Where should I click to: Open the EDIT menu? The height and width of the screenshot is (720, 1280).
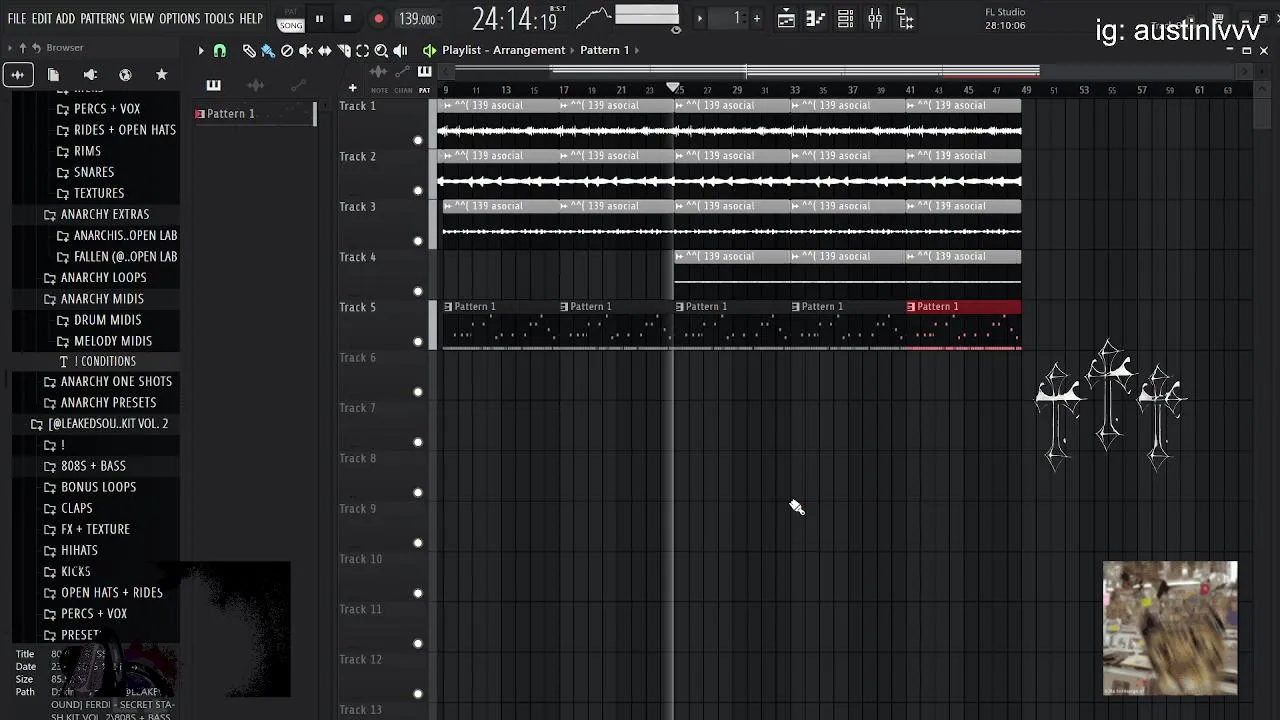pos(41,18)
